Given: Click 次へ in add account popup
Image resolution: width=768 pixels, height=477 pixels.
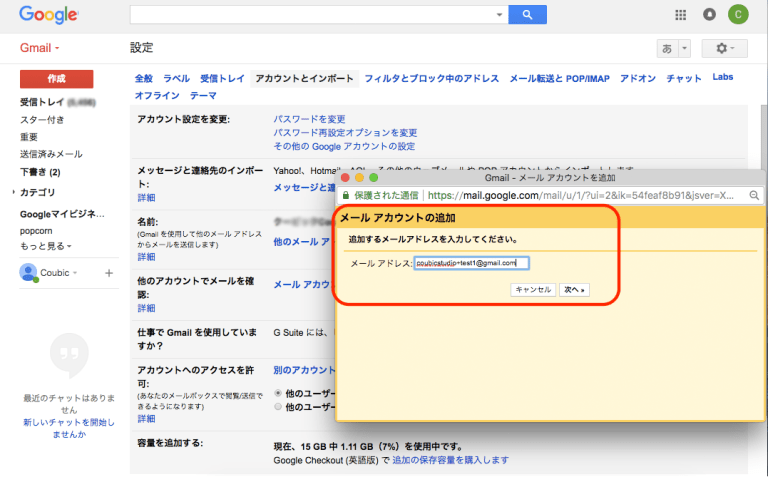Looking at the screenshot, I should (x=574, y=289).
